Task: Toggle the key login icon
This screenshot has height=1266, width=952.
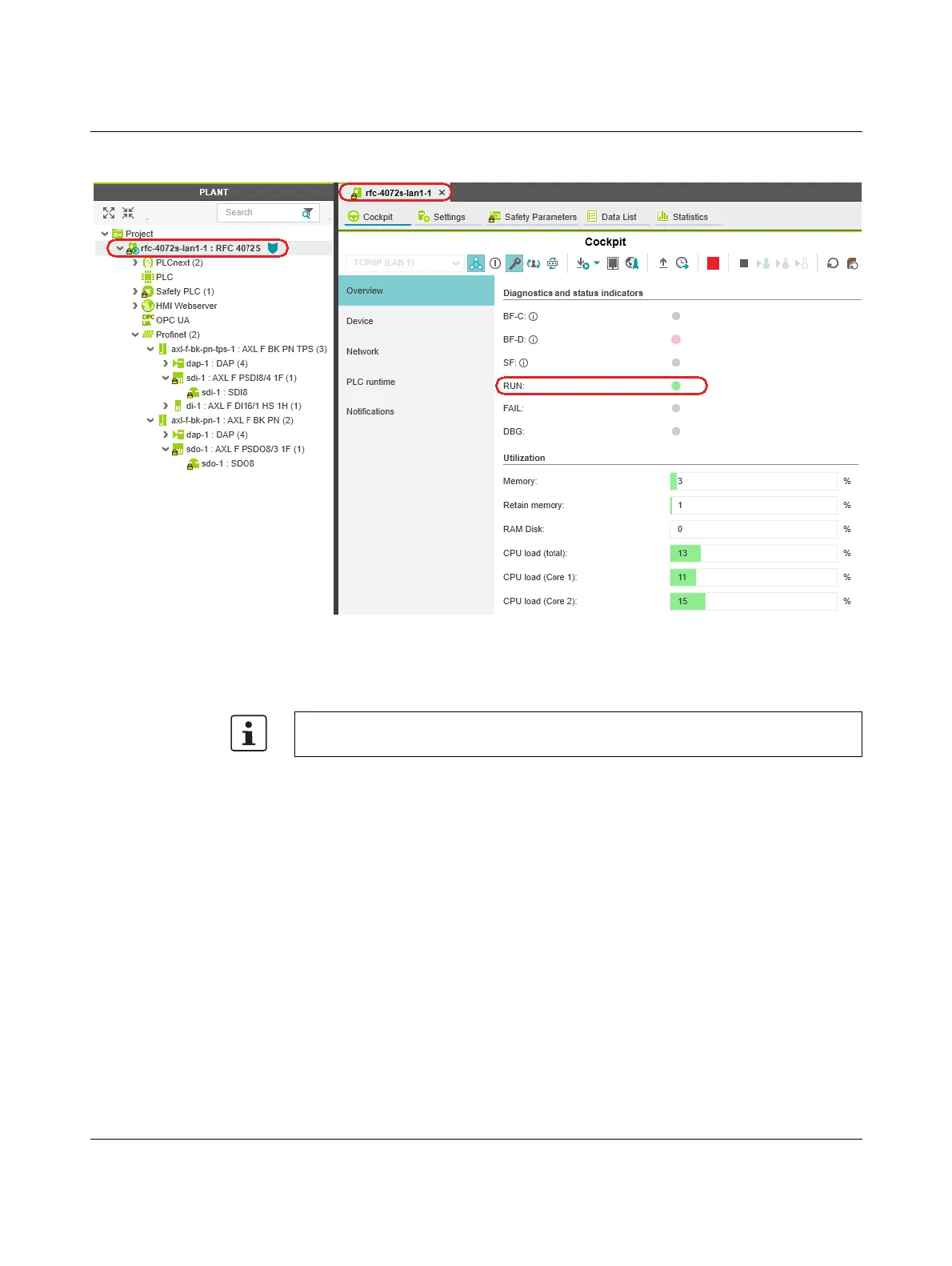Action: [514, 263]
